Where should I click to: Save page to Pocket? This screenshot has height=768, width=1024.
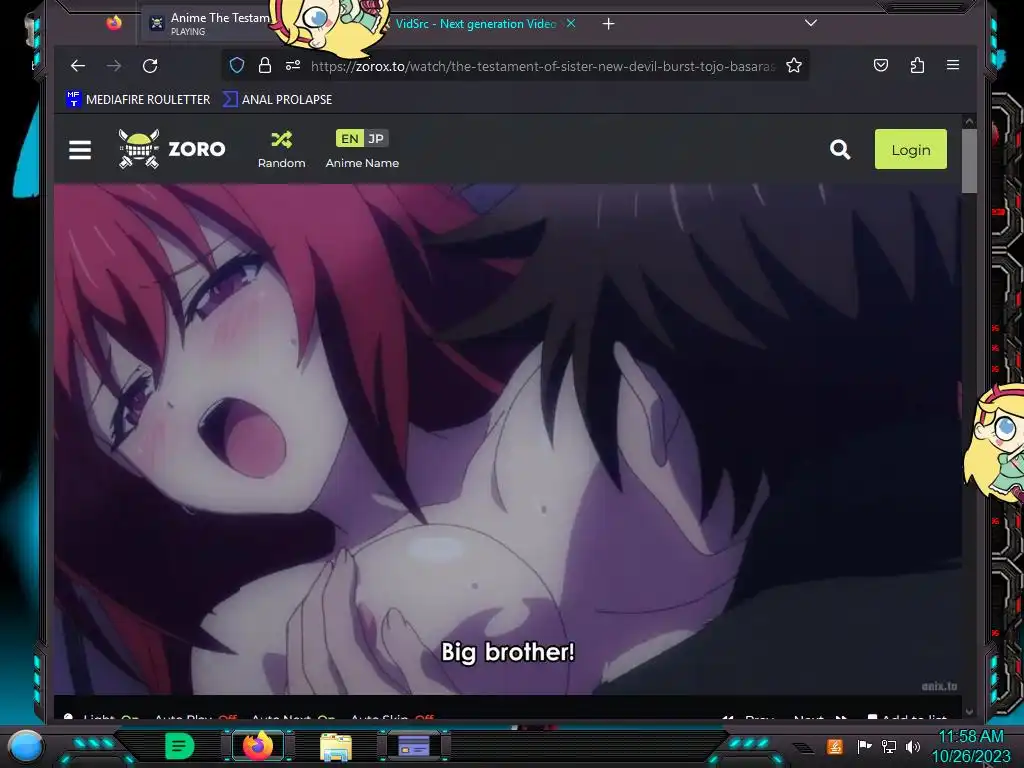point(881,65)
